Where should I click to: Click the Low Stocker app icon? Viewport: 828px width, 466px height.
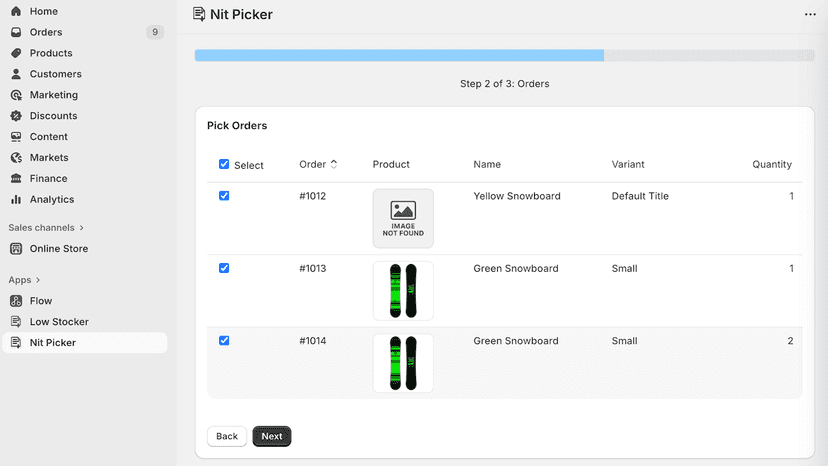click(x=16, y=322)
